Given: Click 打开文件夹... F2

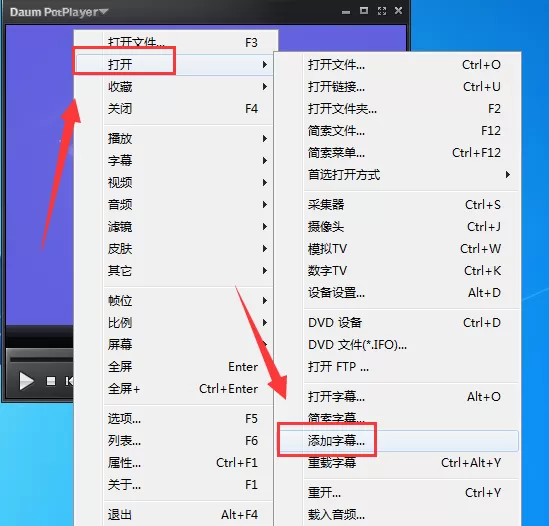Looking at the screenshot, I should coord(397,109).
